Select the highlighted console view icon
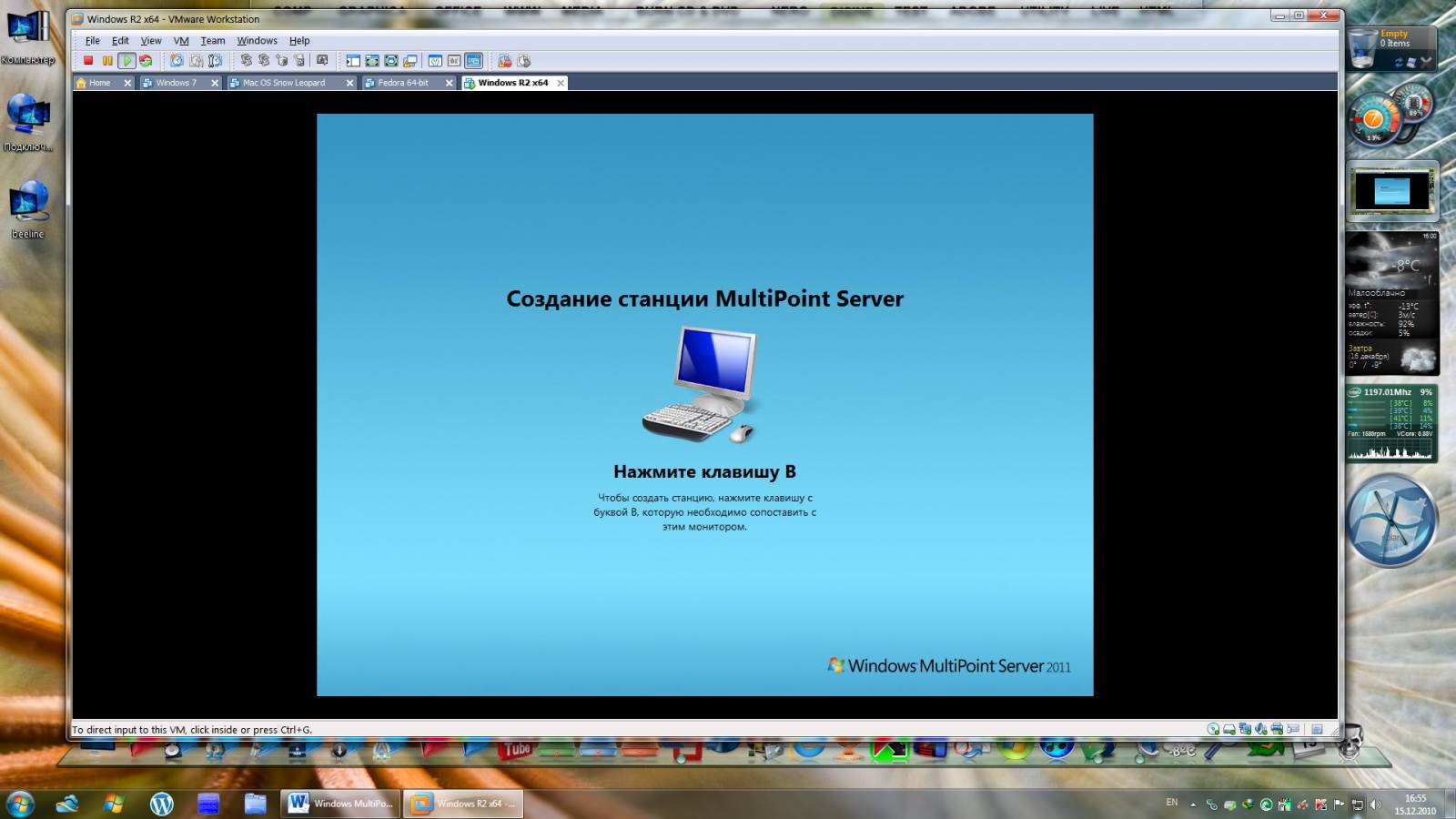Viewport: 1456px width, 819px height. 473,61
